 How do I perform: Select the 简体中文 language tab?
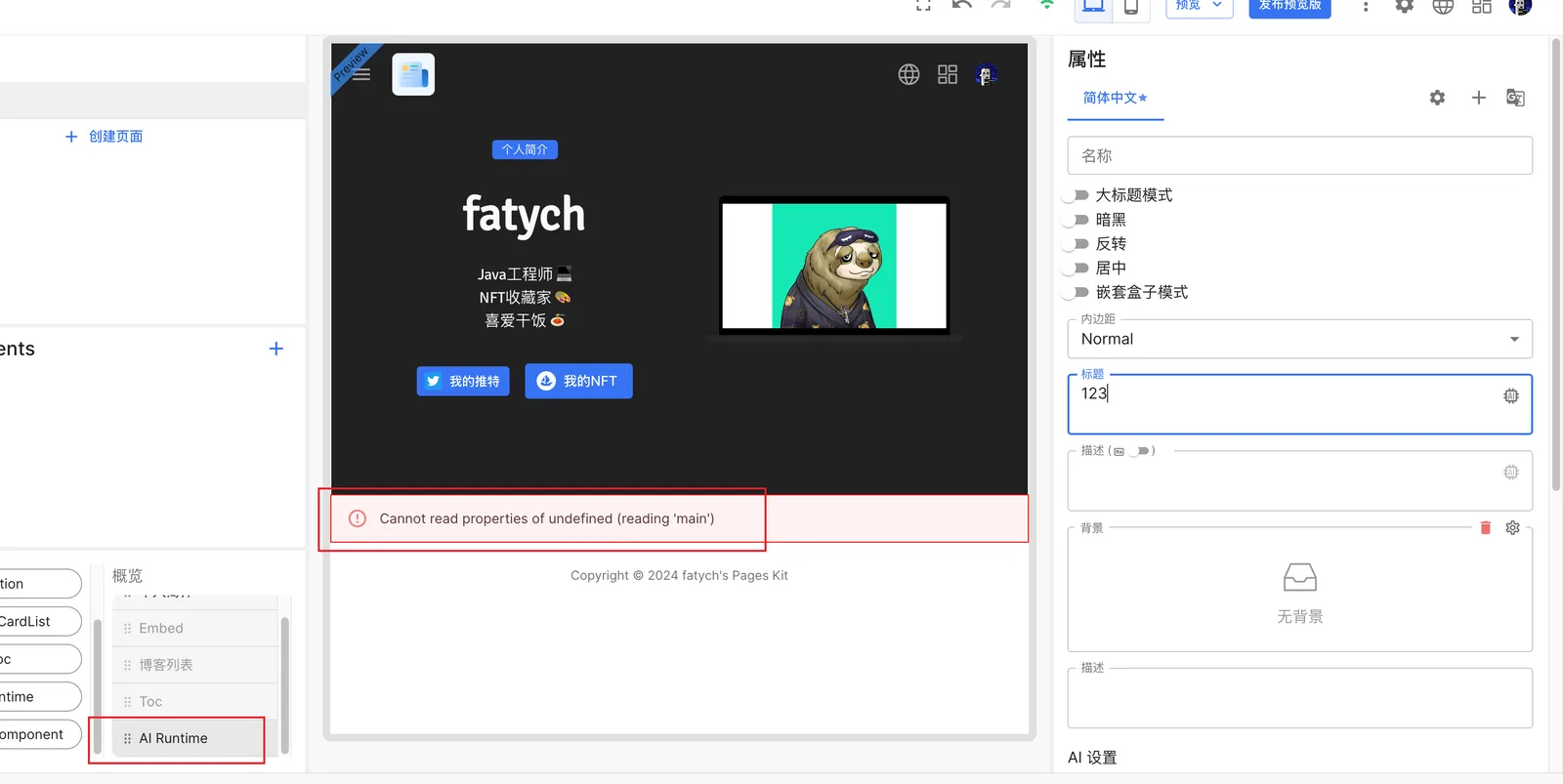(1115, 98)
